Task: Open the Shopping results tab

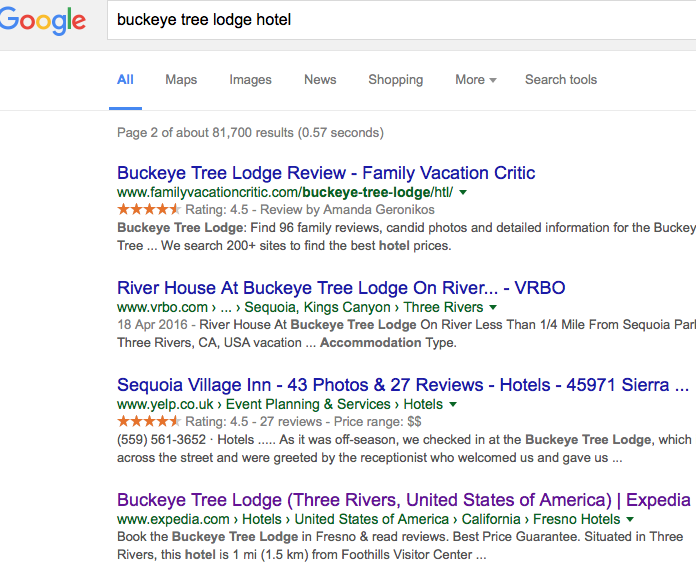Action: pyautogui.click(x=395, y=80)
